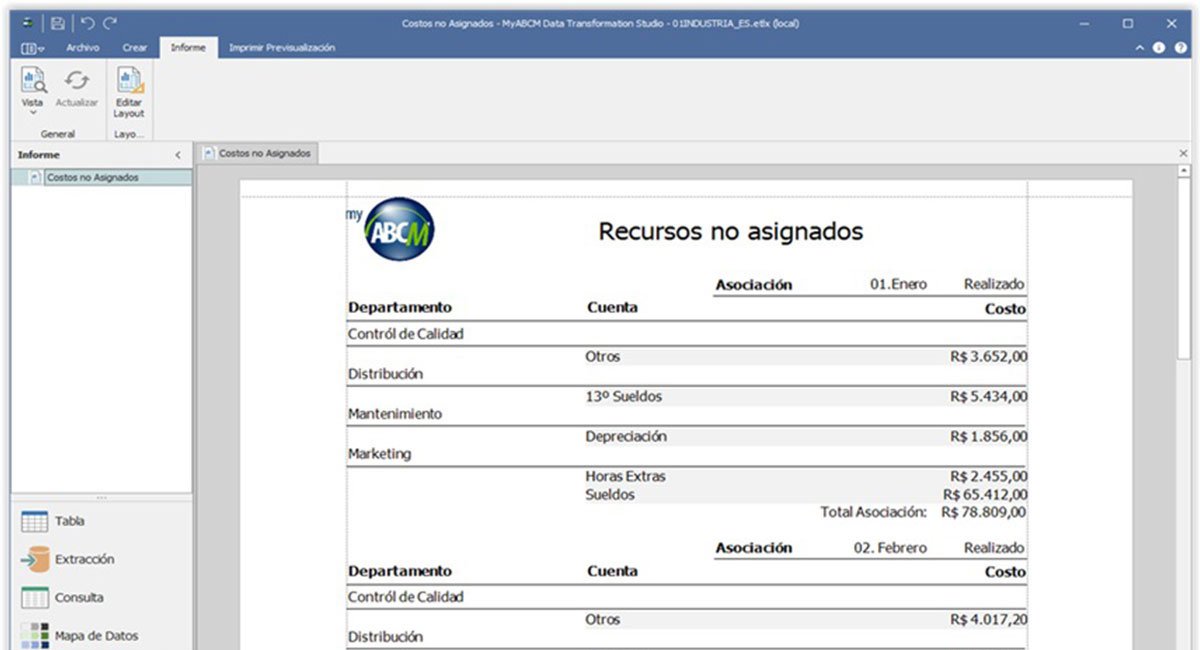The image size is (1200, 650).
Task: Click the information icon in top right
Action: [x=1159, y=48]
